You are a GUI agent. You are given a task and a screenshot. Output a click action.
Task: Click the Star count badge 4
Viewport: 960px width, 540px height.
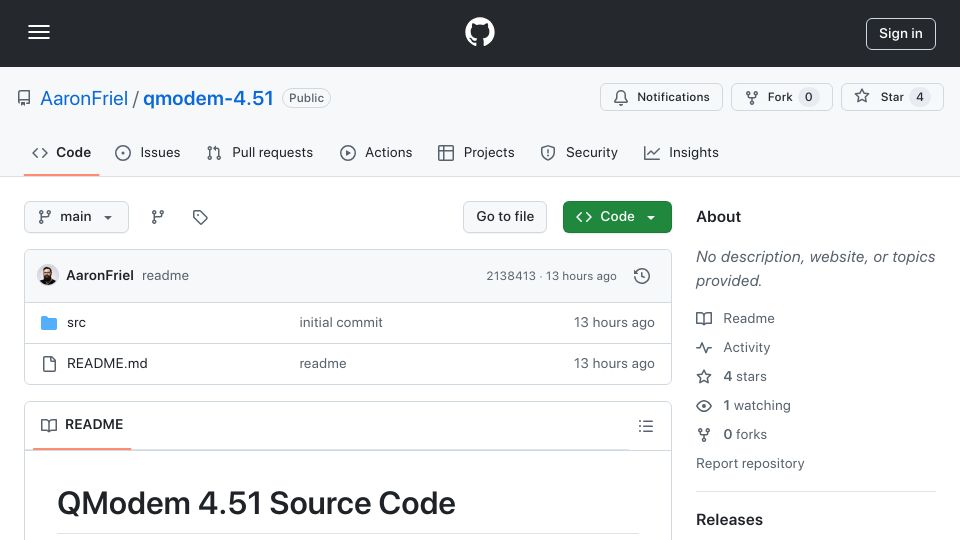coord(920,97)
